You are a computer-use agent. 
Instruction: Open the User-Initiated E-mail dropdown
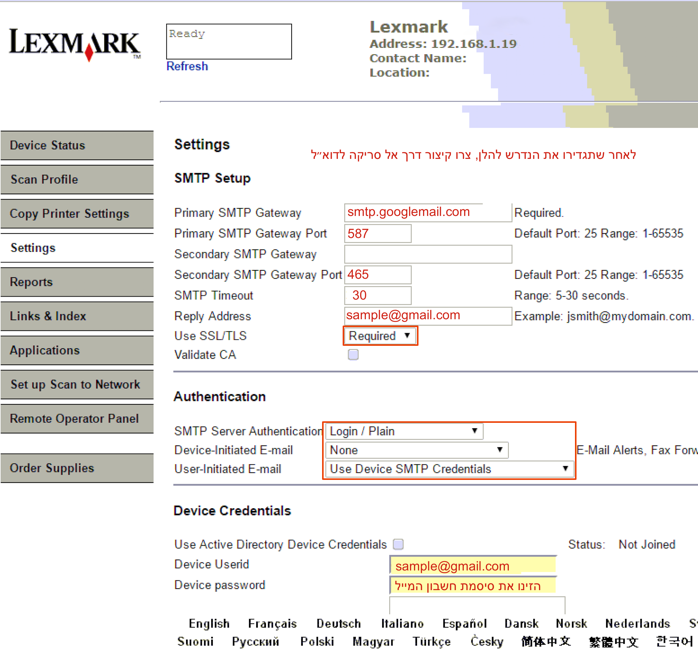[449, 469]
